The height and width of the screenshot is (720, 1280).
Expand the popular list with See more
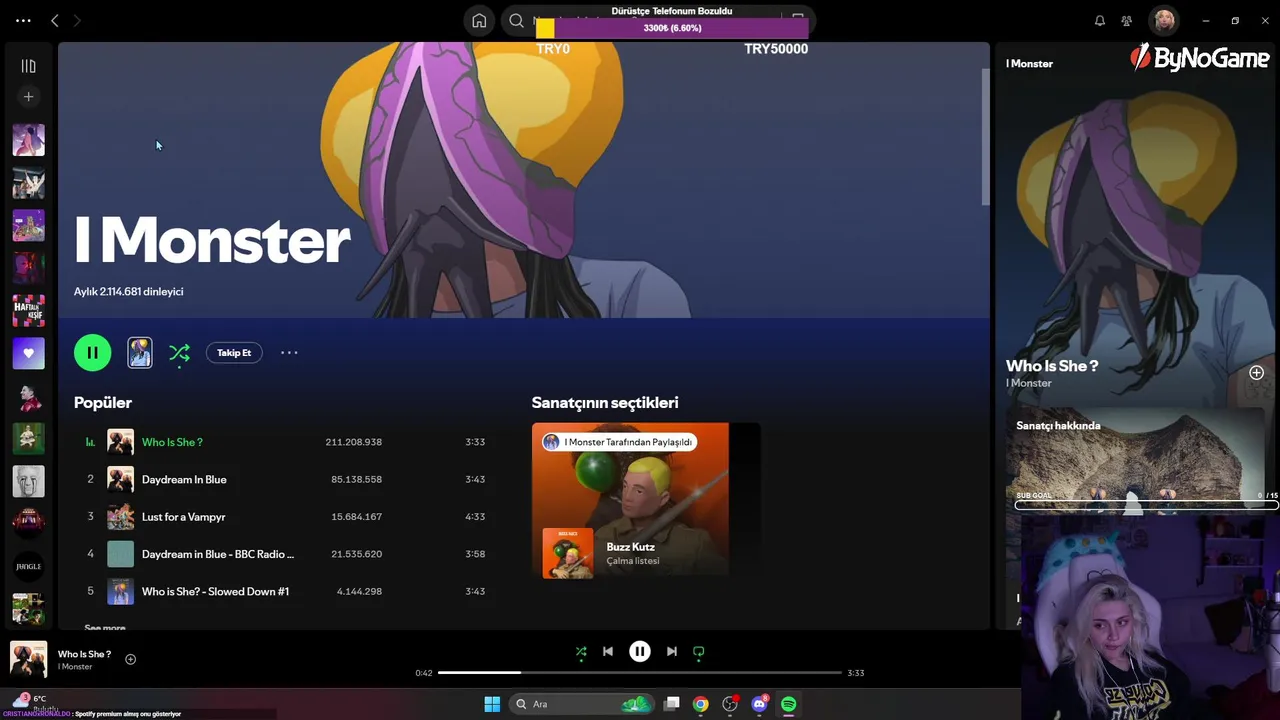105,627
